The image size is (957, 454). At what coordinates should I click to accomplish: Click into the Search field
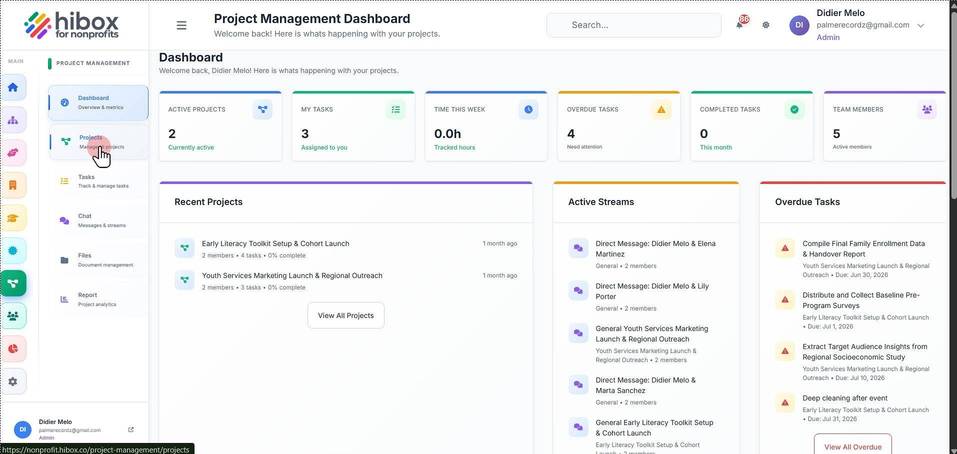(x=634, y=25)
